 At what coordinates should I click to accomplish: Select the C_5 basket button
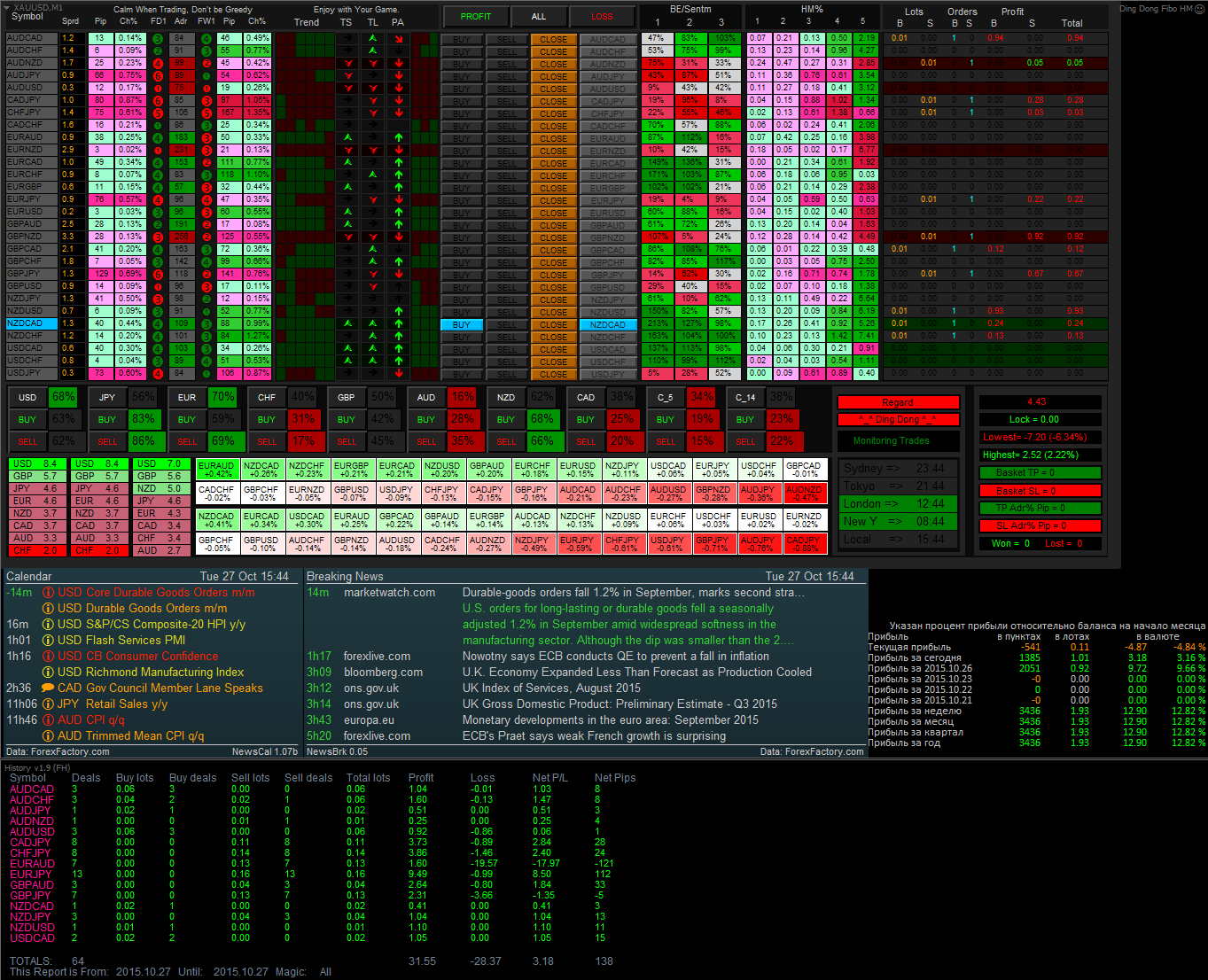(666, 397)
